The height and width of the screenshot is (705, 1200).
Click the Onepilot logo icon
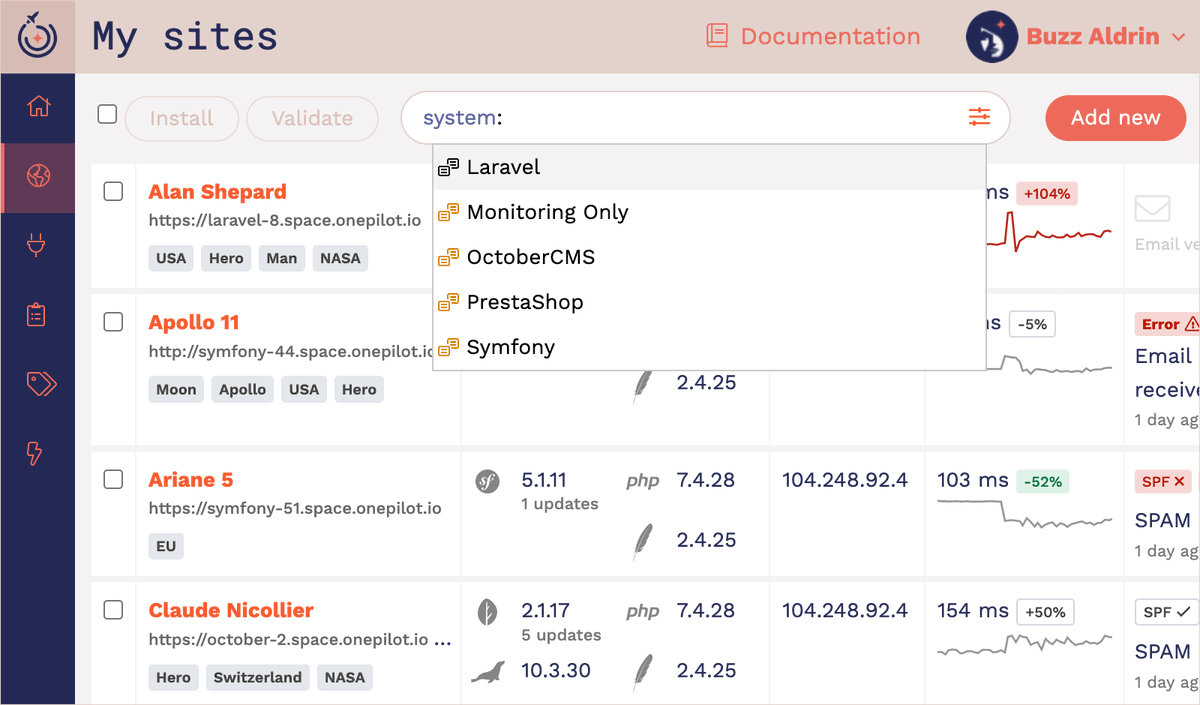pos(38,36)
